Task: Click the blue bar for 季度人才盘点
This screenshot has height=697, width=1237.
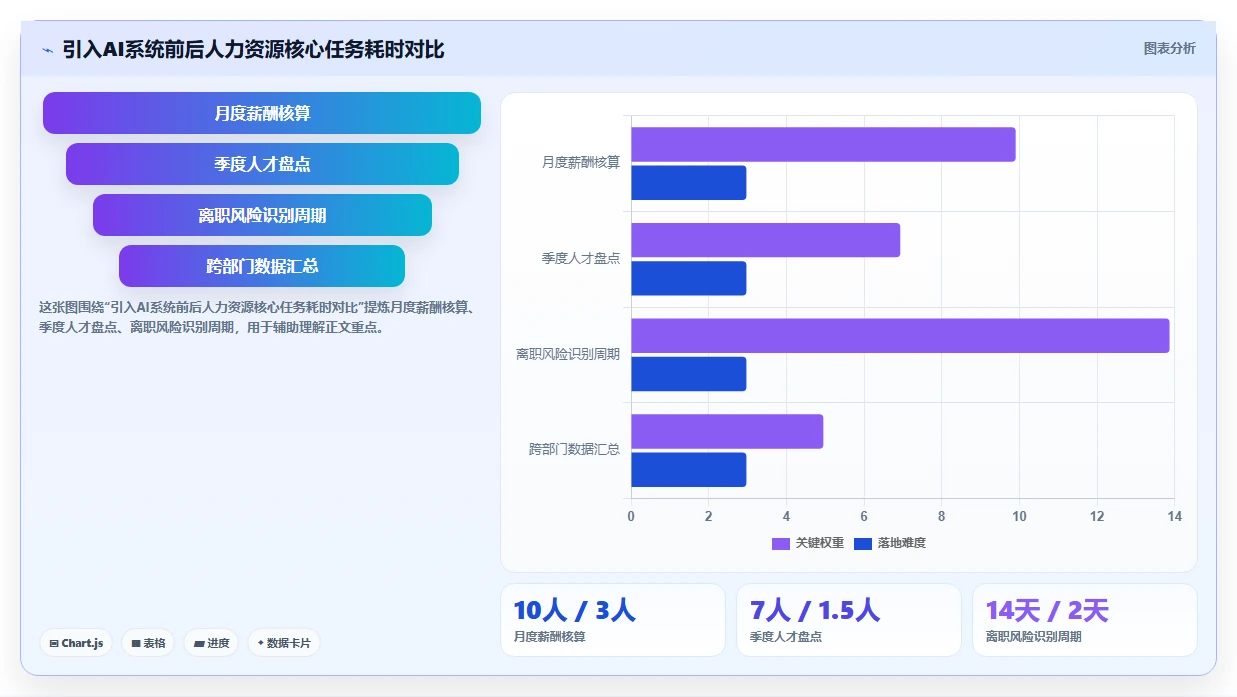Action: click(688, 278)
